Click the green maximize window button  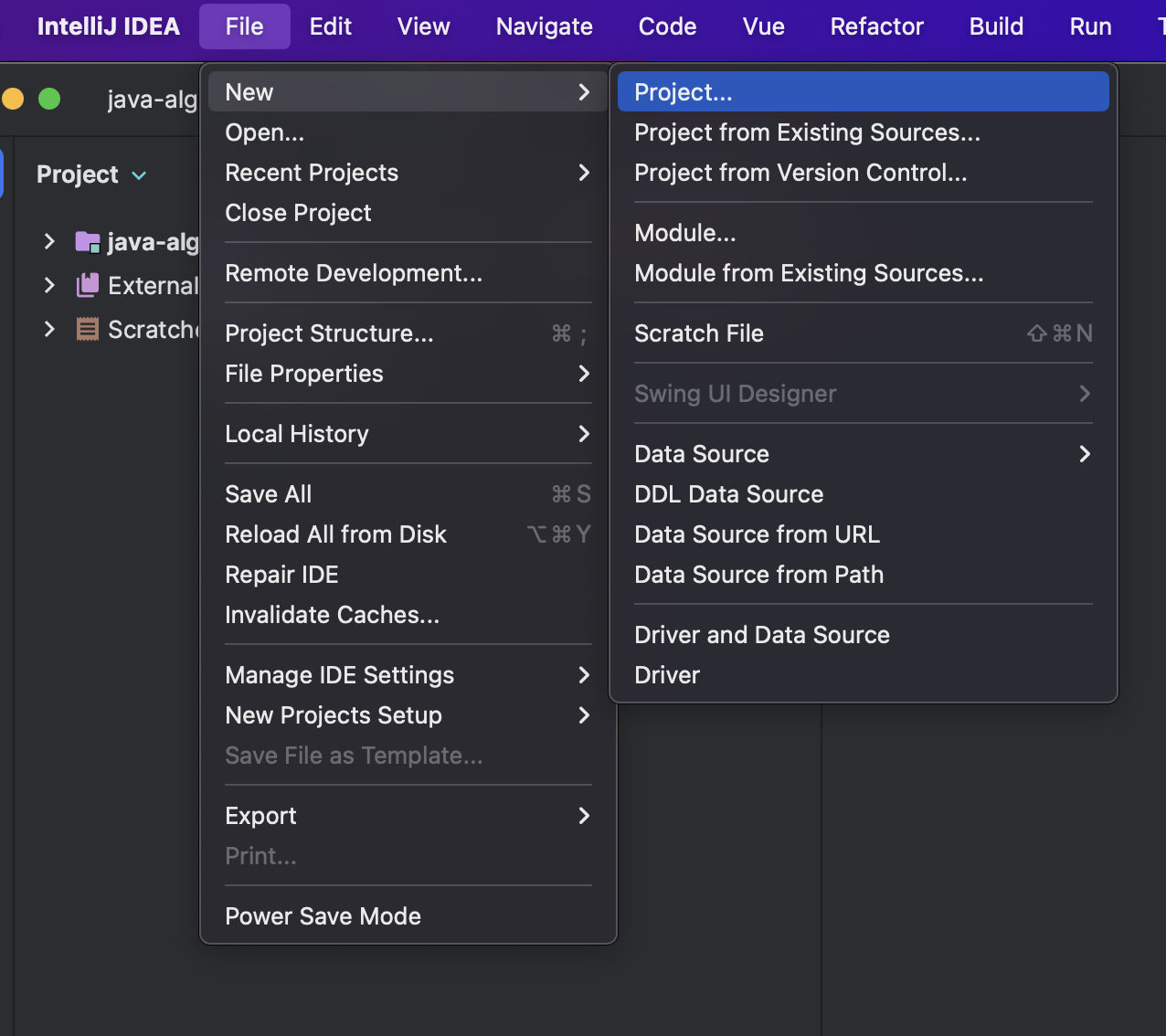click(49, 99)
